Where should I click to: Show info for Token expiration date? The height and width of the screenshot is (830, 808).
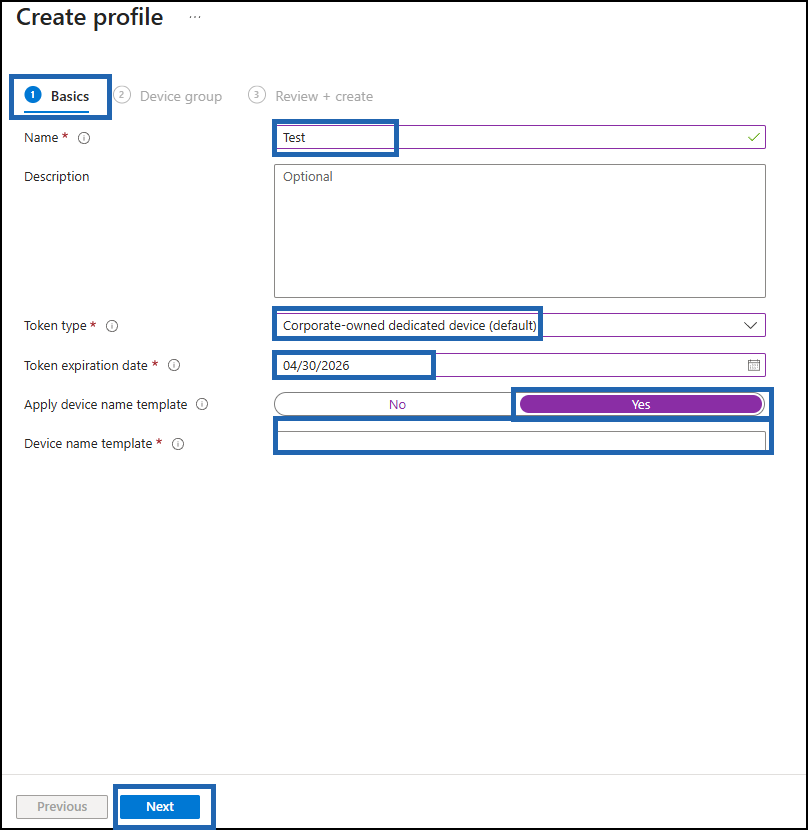174,365
